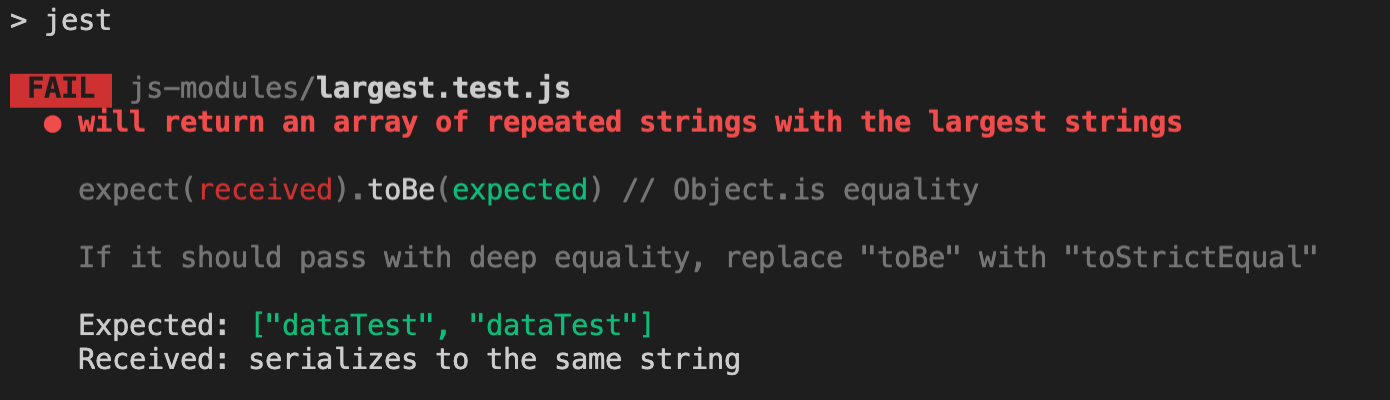Select quoted "toStrictEqual" in the hint line
The image size is (1390, 400).
click(x=1188, y=257)
